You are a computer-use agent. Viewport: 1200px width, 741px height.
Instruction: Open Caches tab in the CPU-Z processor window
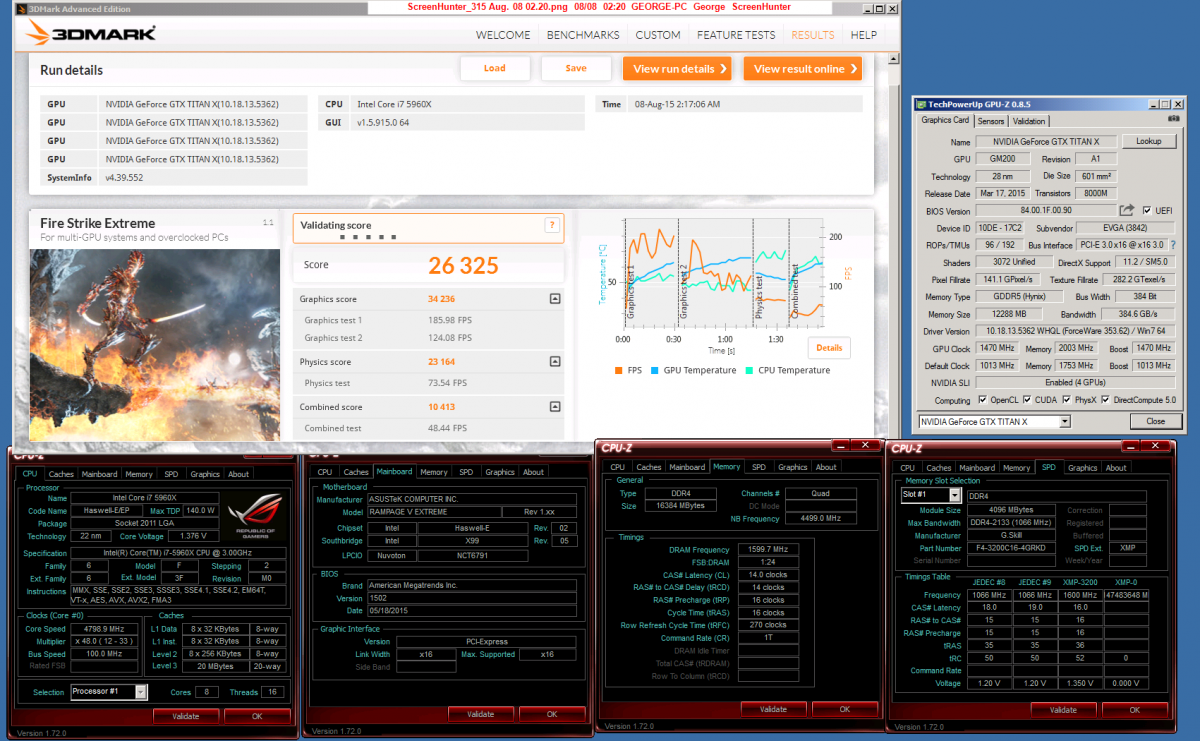coord(62,474)
